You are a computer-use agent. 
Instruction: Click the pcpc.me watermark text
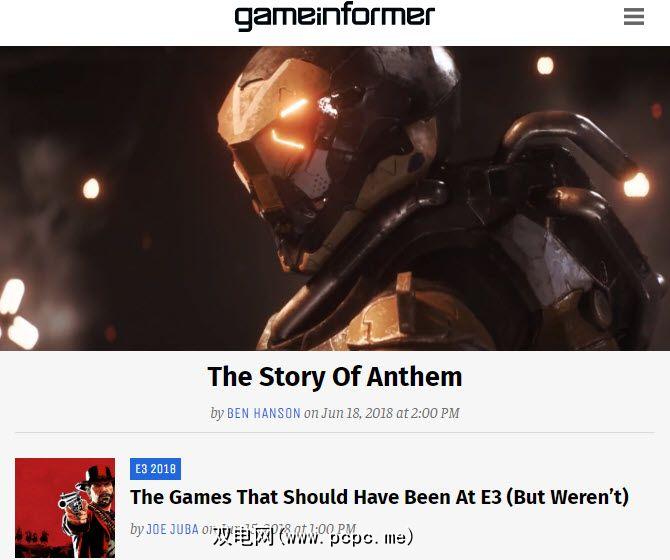[x=313, y=537]
